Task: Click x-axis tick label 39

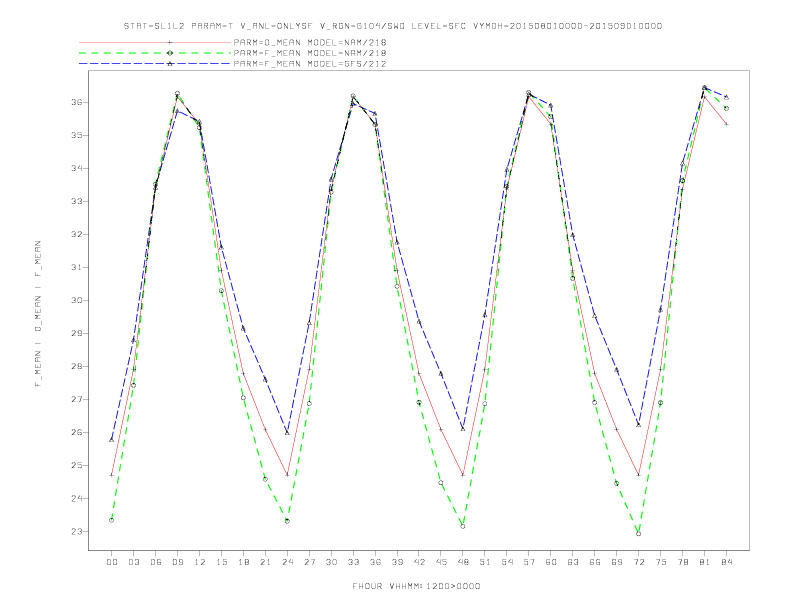Action: click(x=397, y=562)
